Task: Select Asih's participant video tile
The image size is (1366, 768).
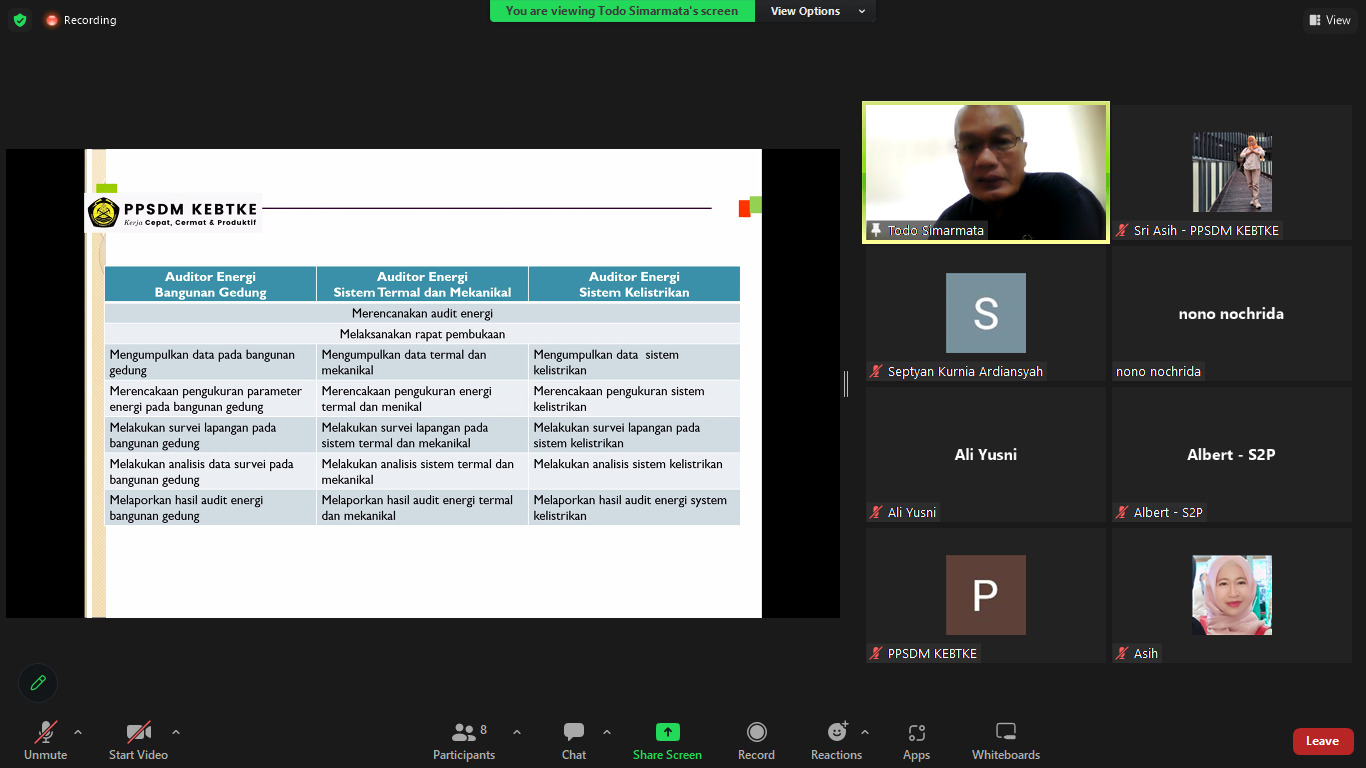Action: coord(1232,595)
